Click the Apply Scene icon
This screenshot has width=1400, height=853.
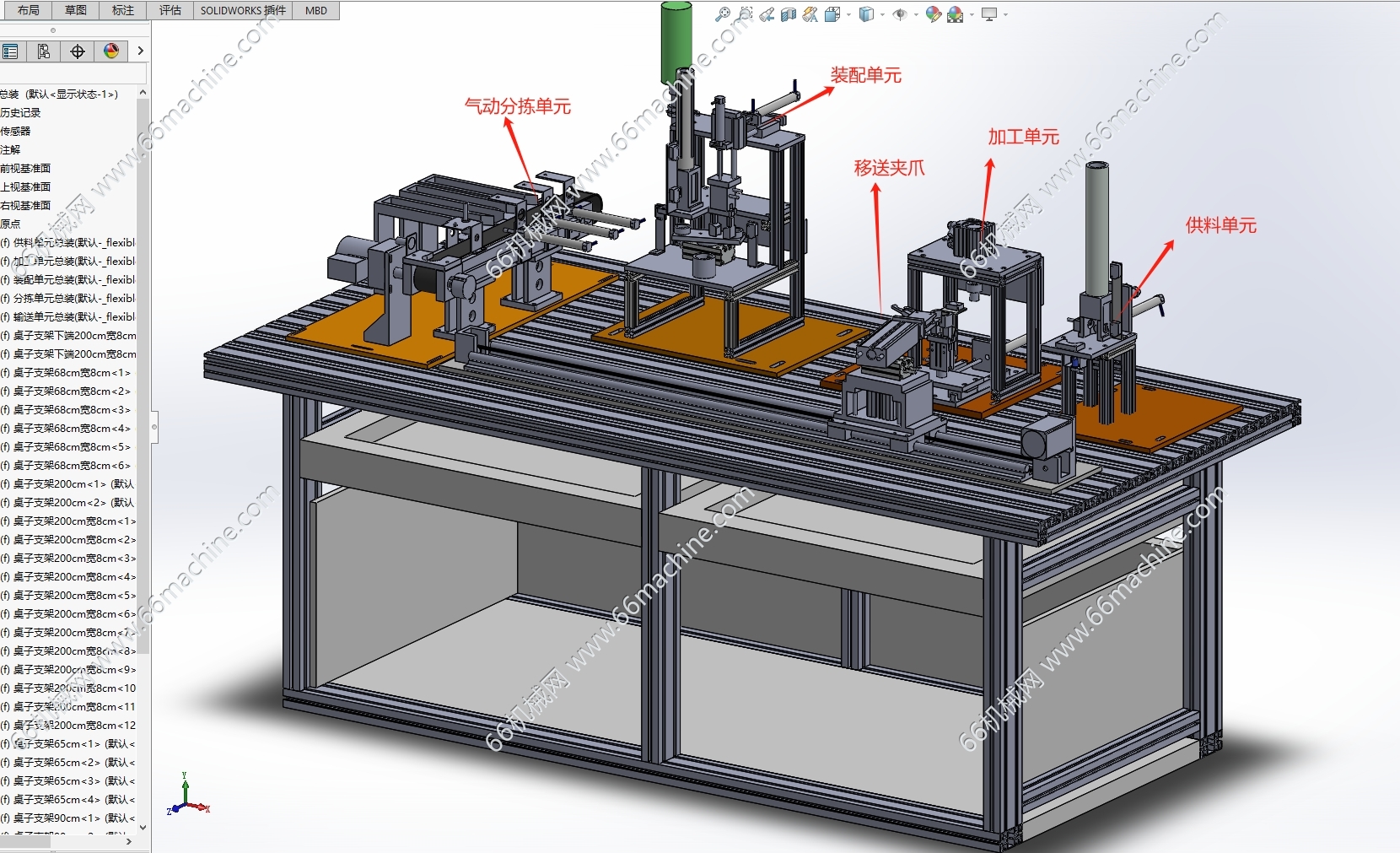(956, 14)
